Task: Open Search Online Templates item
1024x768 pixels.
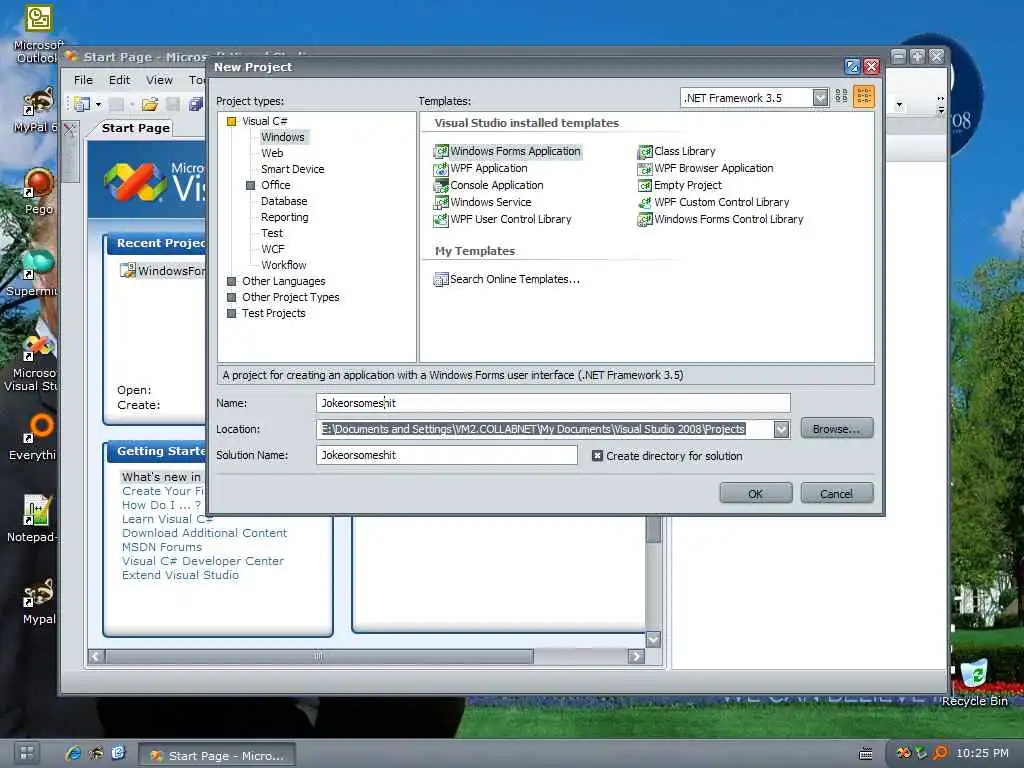Action: [507, 280]
